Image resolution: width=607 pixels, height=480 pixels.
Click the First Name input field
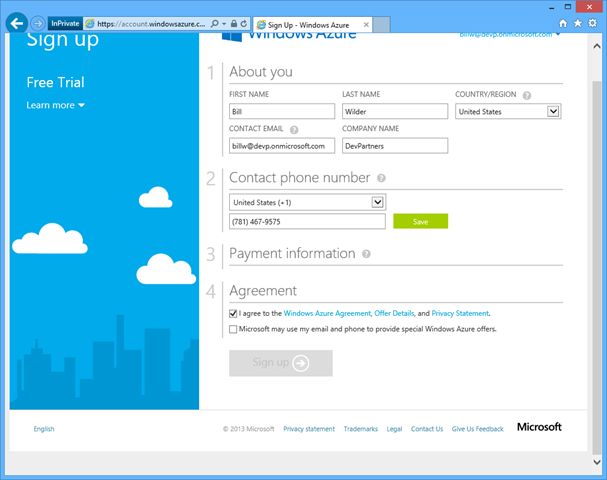281,112
